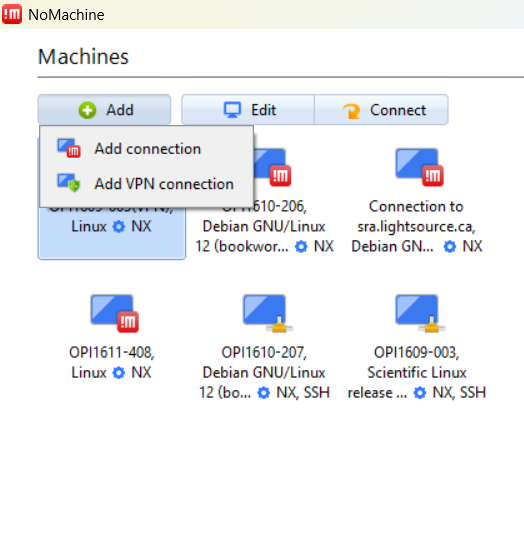
Task: Click the 'OPI1610-207,' label text
Action: point(264,352)
